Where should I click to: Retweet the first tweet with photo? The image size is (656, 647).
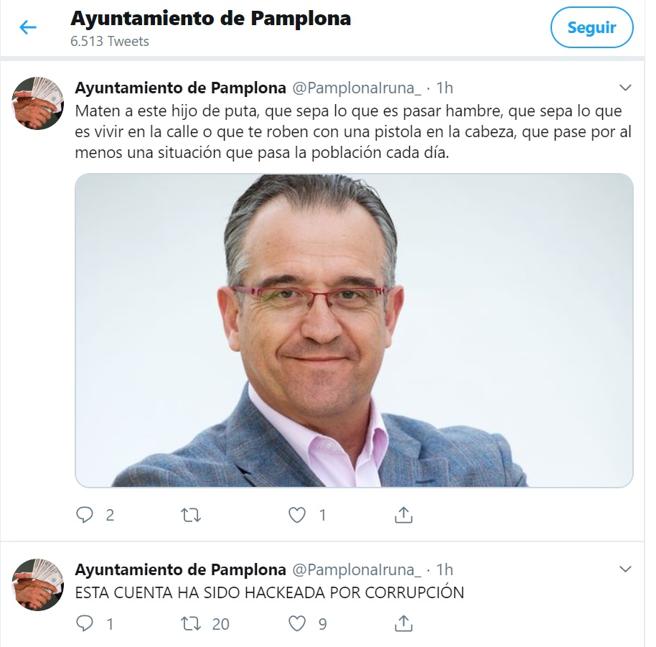(x=191, y=515)
